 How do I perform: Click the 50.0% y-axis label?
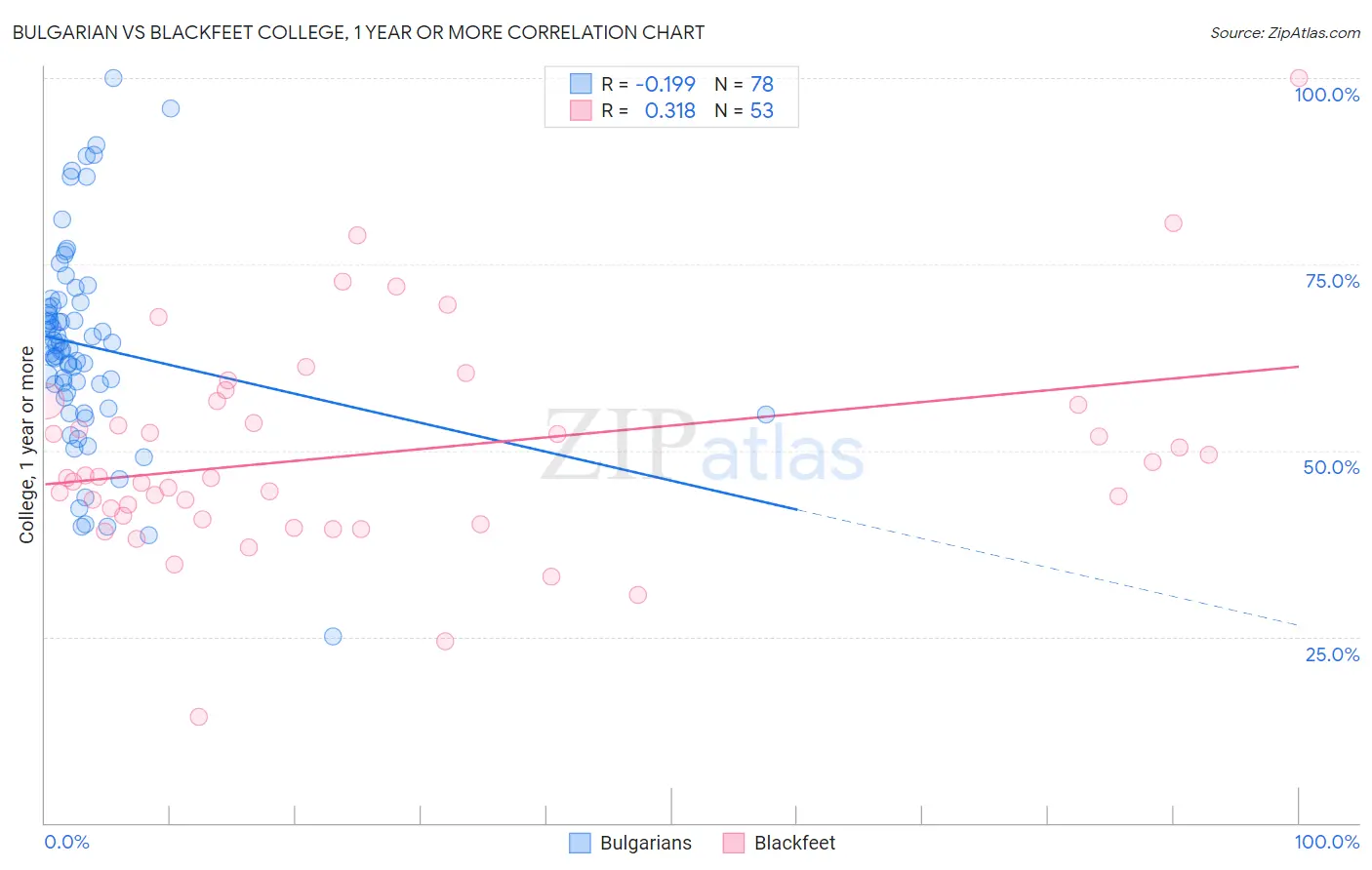pyautogui.click(x=1331, y=467)
